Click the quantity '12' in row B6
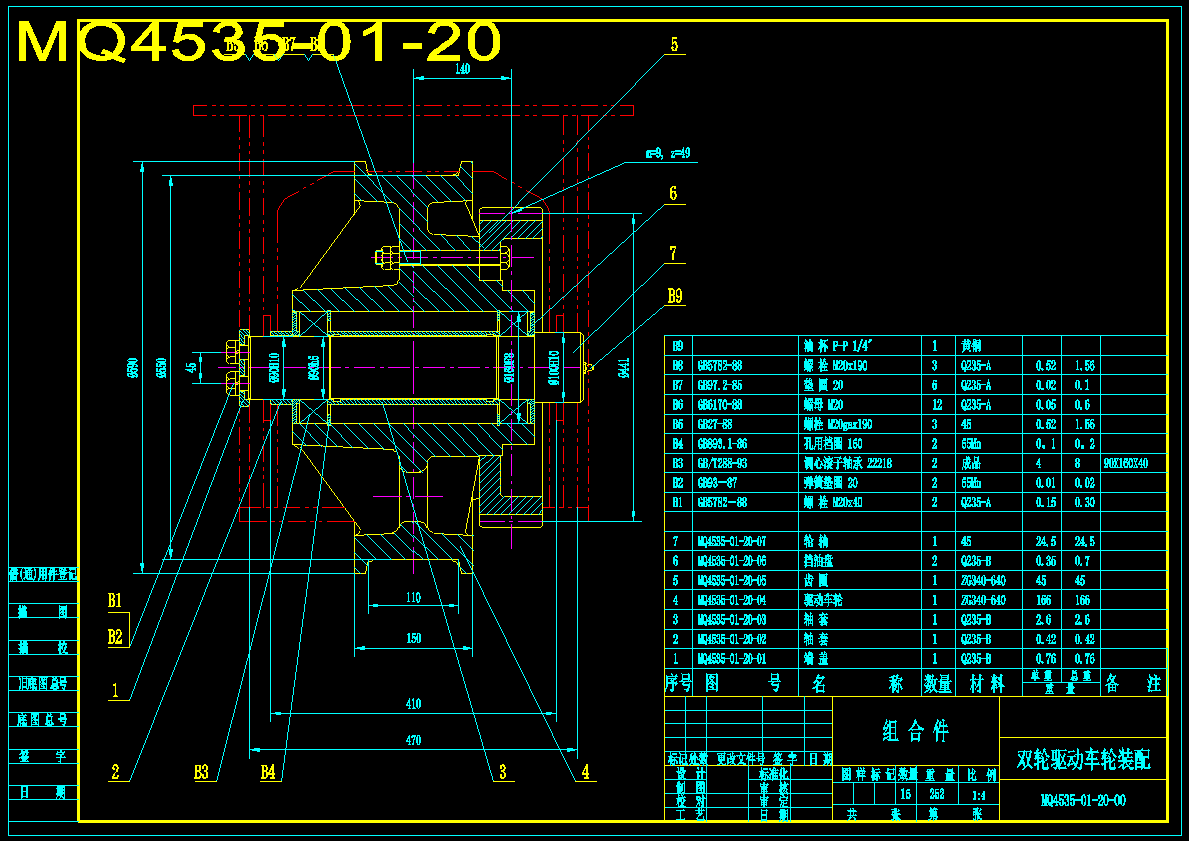 [x=935, y=404]
